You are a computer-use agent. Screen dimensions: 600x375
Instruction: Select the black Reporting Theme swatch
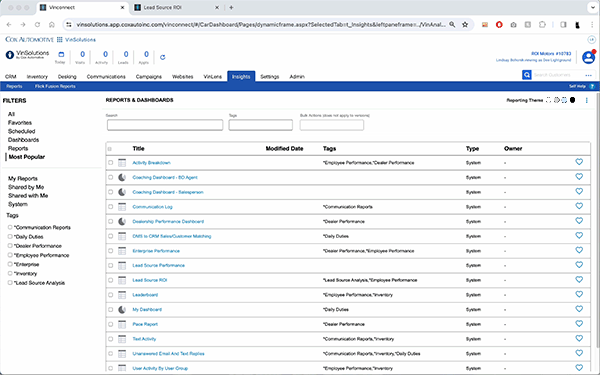point(572,100)
